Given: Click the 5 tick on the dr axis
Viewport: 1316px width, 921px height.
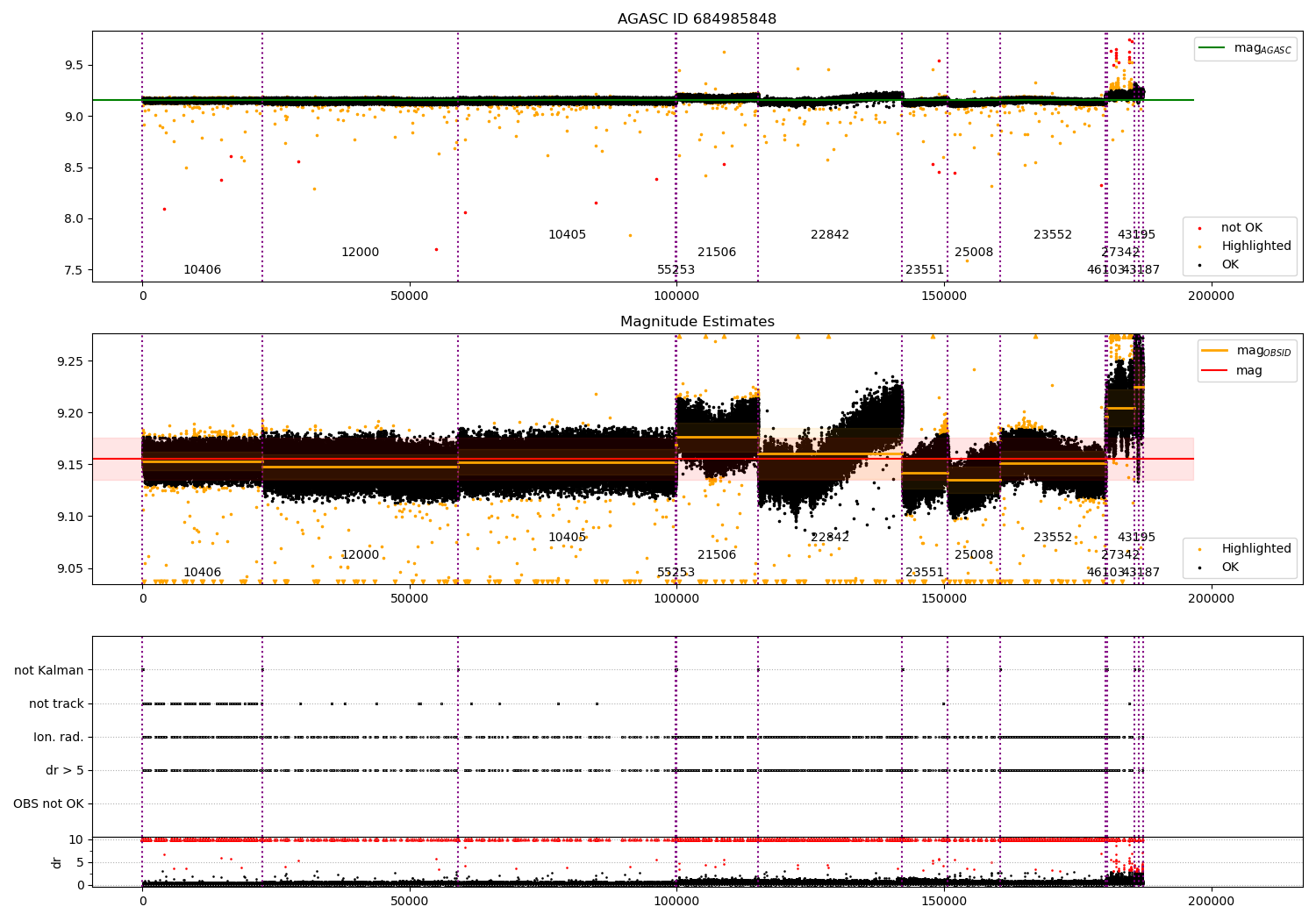Looking at the screenshot, I should coord(80,863).
